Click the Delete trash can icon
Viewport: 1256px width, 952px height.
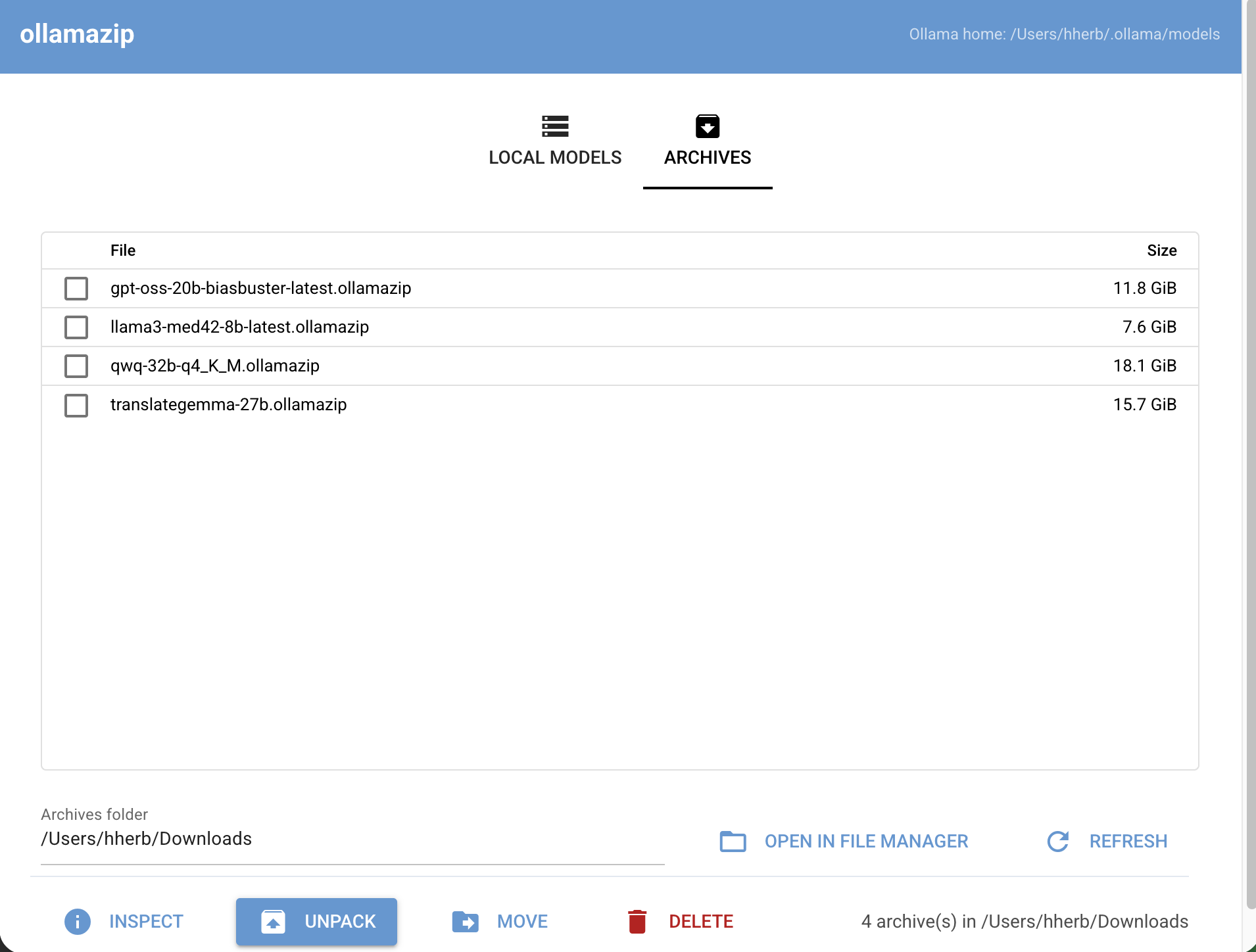coord(637,922)
